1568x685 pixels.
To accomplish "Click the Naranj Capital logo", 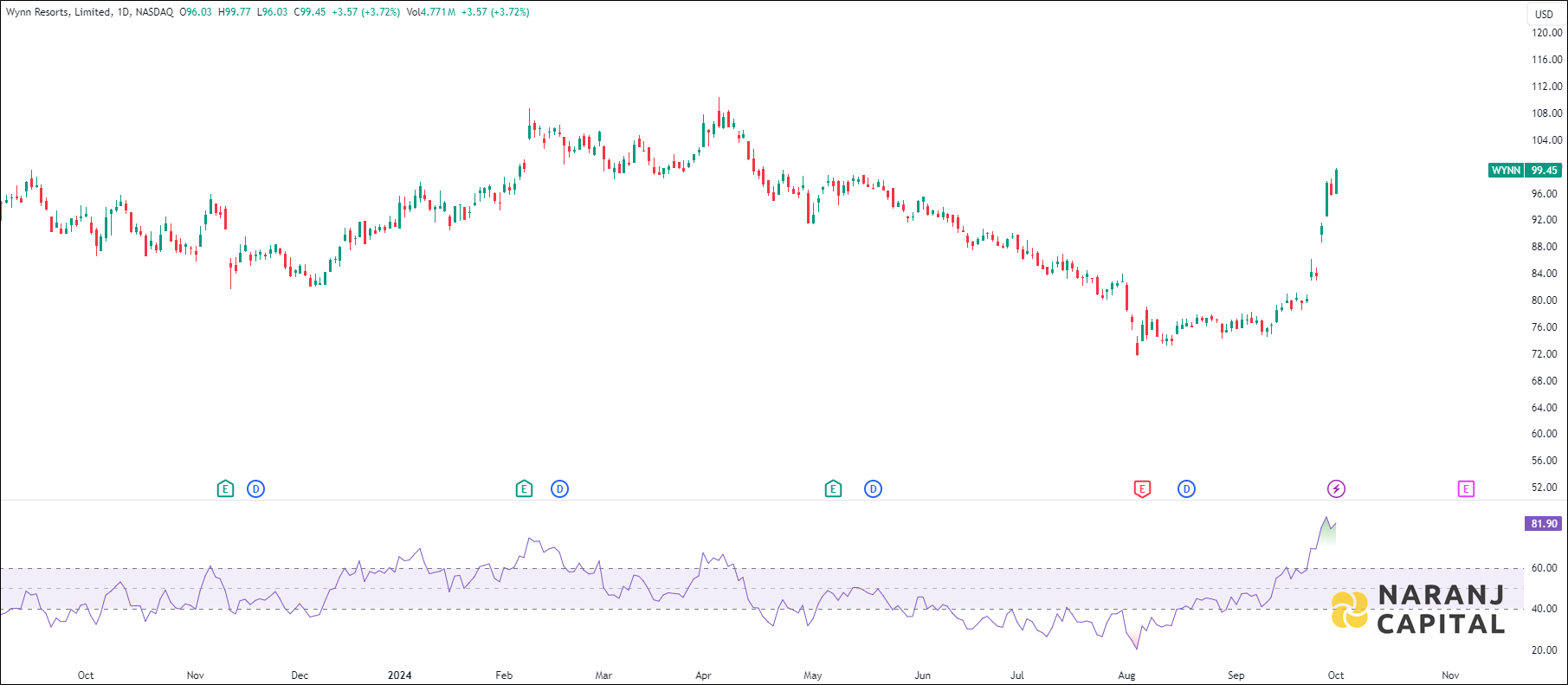I will [x=1417, y=610].
